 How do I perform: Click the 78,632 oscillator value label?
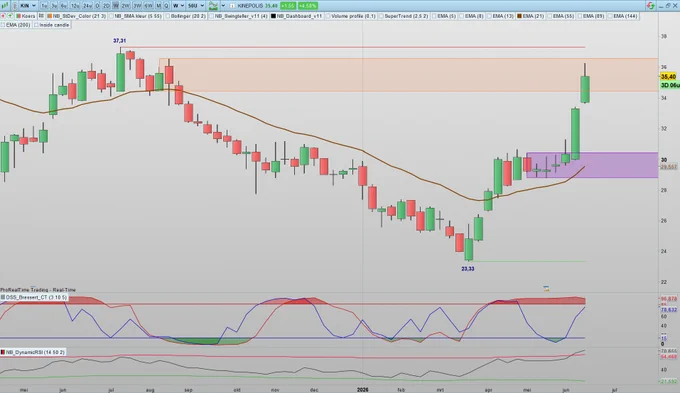(668, 310)
